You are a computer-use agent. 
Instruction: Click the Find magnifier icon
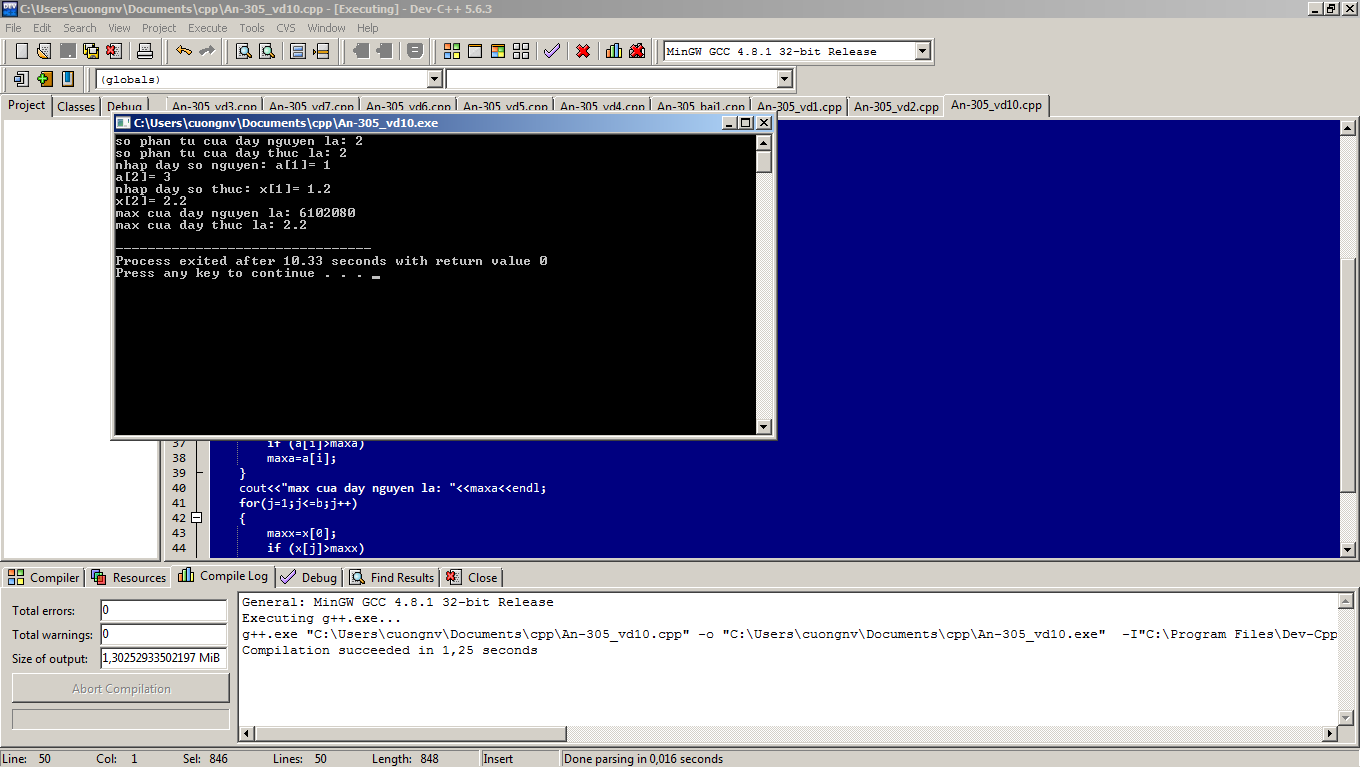pos(243,51)
